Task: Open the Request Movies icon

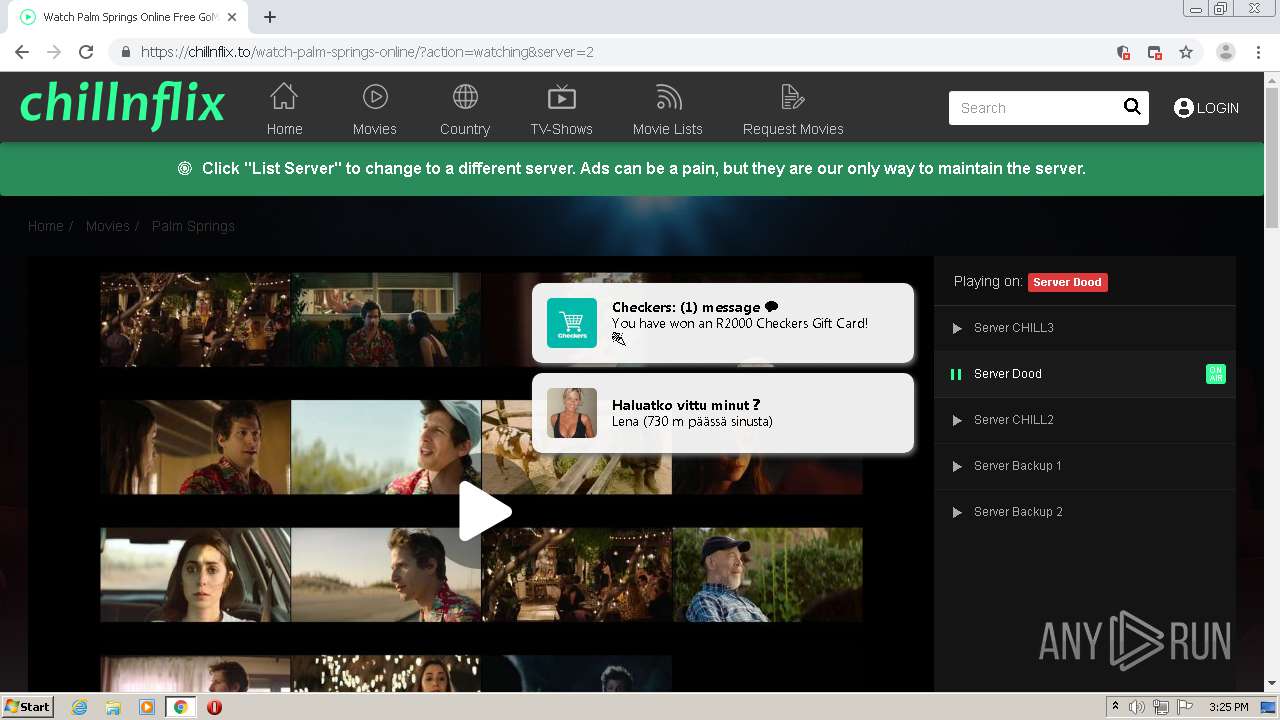Action: [x=793, y=97]
